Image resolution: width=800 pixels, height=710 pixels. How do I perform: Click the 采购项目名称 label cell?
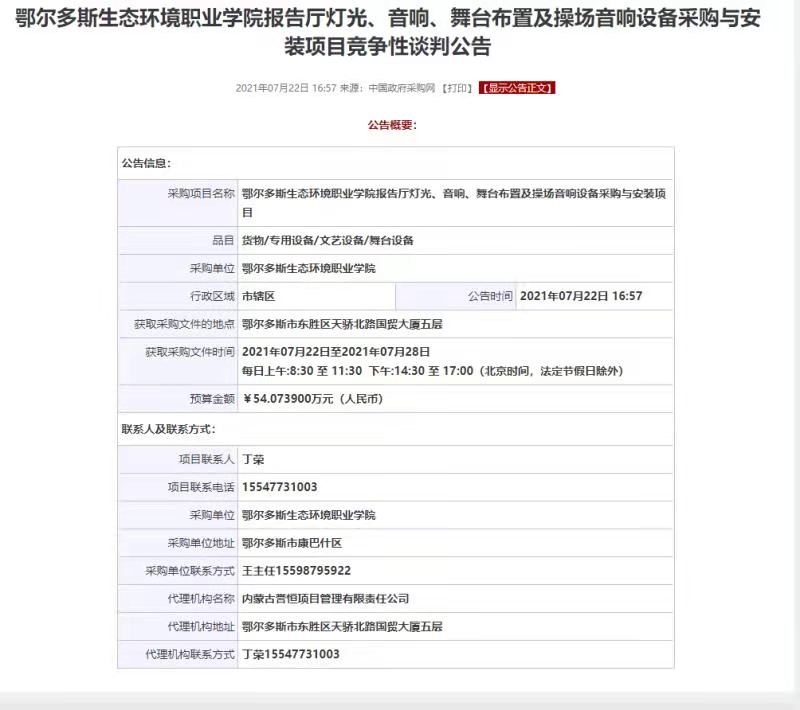pyautogui.click(x=200, y=194)
